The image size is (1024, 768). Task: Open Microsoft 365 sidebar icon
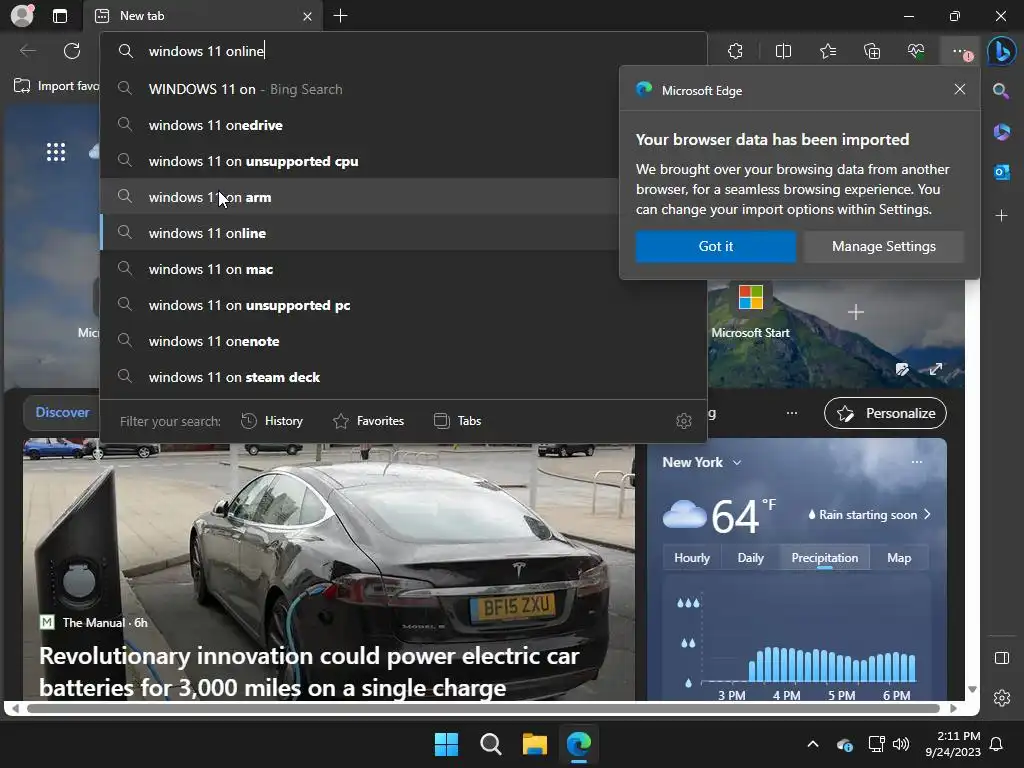coord(1001,132)
